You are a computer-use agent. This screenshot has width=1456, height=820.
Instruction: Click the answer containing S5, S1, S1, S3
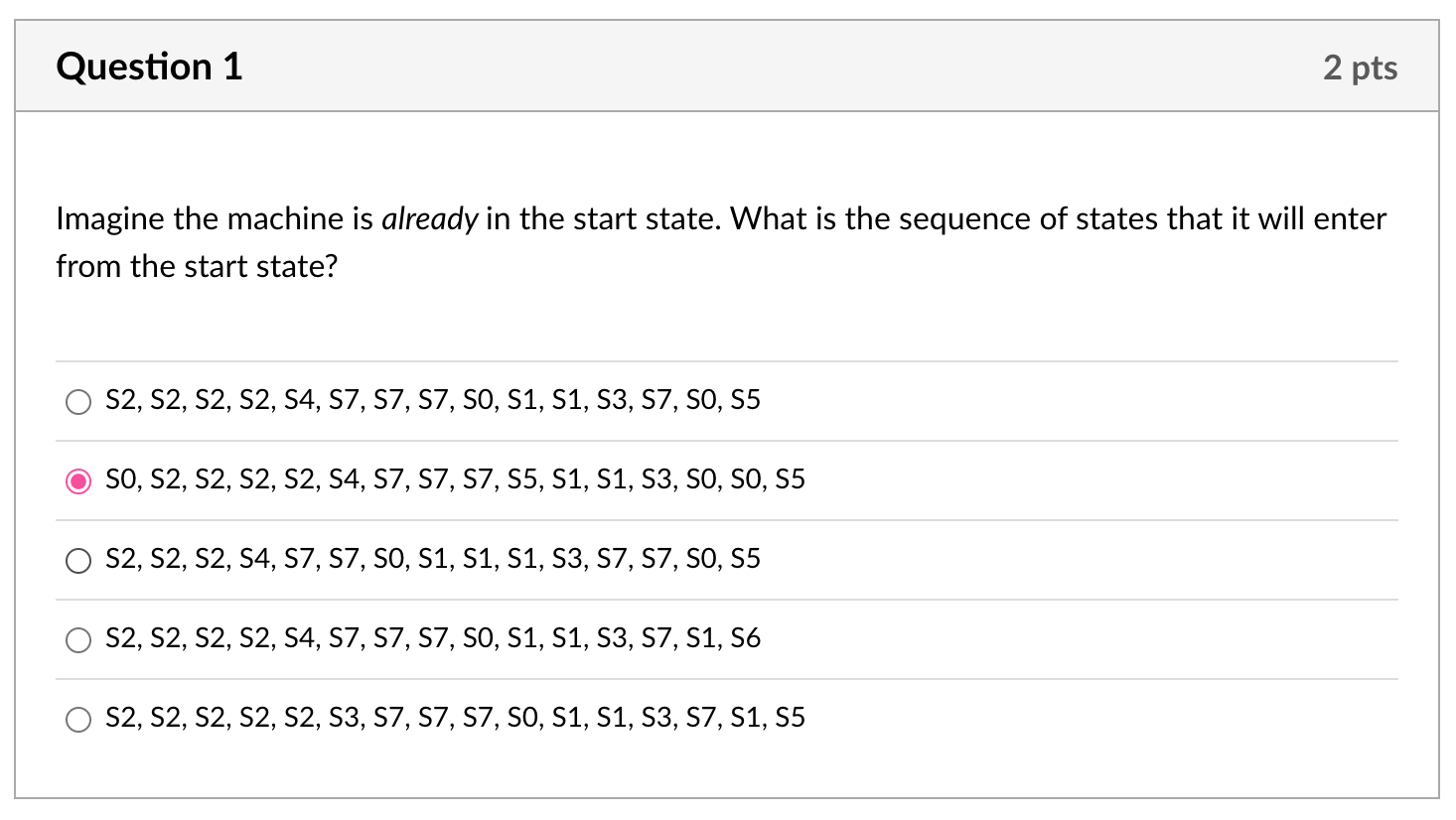coord(455,479)
